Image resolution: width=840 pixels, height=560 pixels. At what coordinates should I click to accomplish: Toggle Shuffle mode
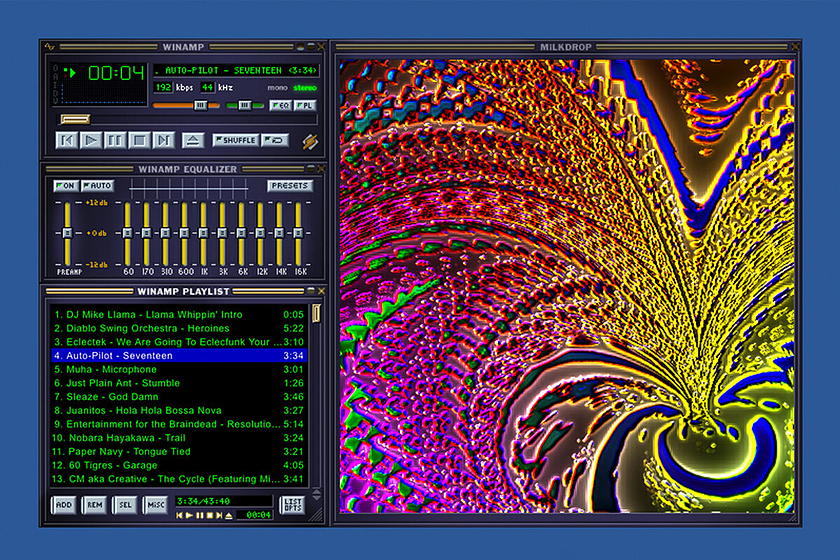click(236, 140)
